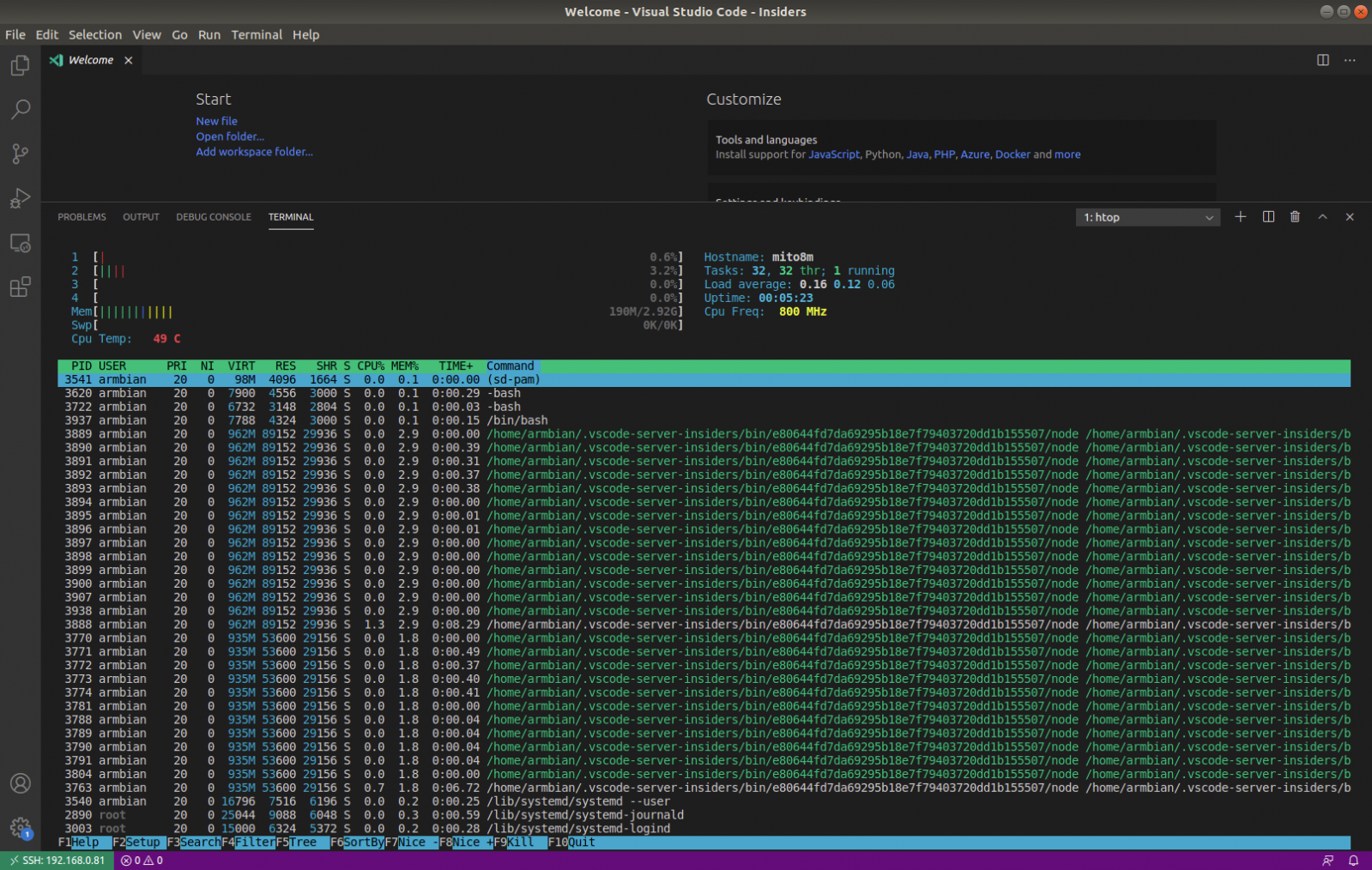Split the terminal panel
1372x870 pixels.
[x=1268, y=217]
